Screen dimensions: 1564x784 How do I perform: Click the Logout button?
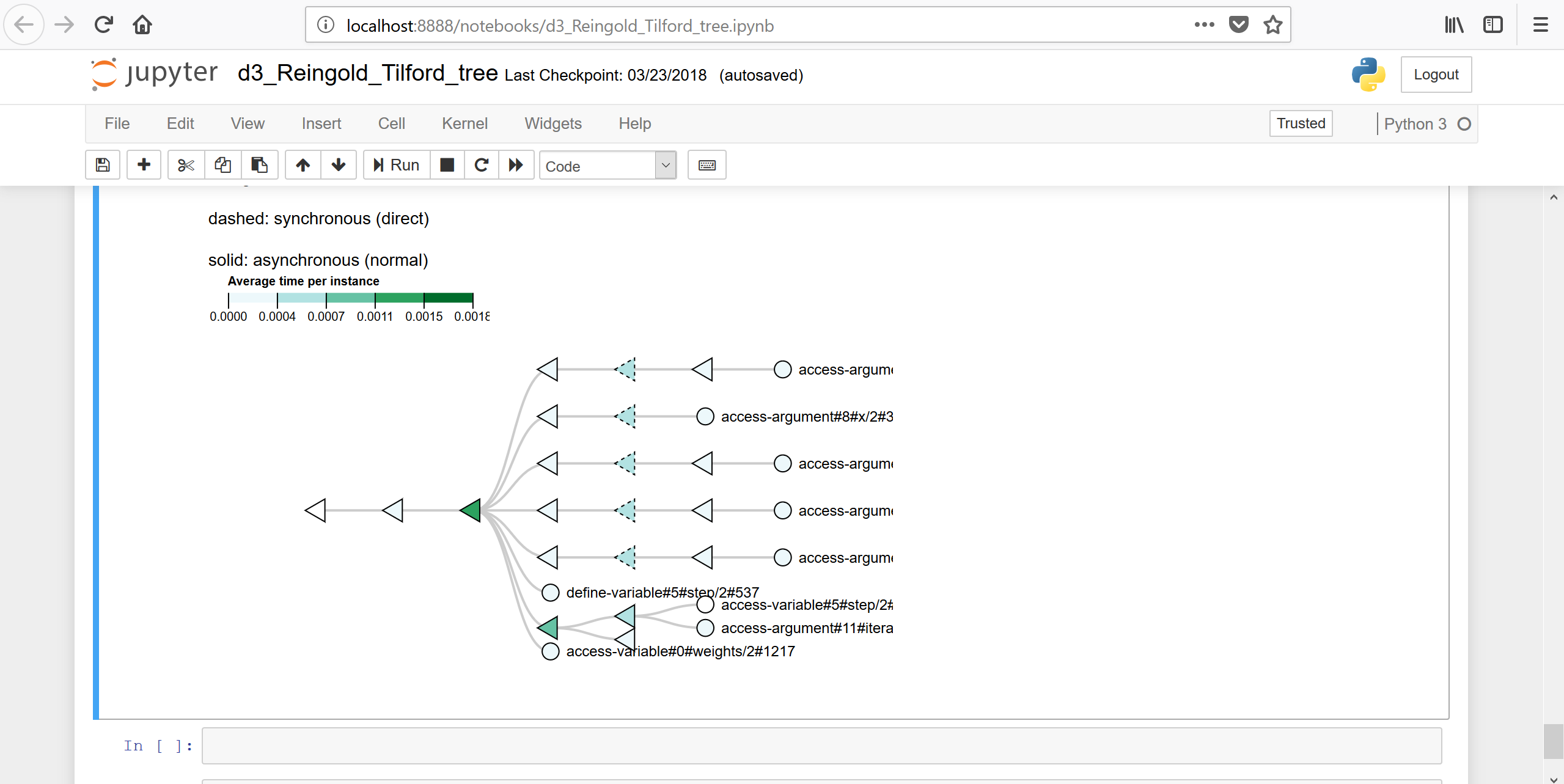coord(1436,75)
